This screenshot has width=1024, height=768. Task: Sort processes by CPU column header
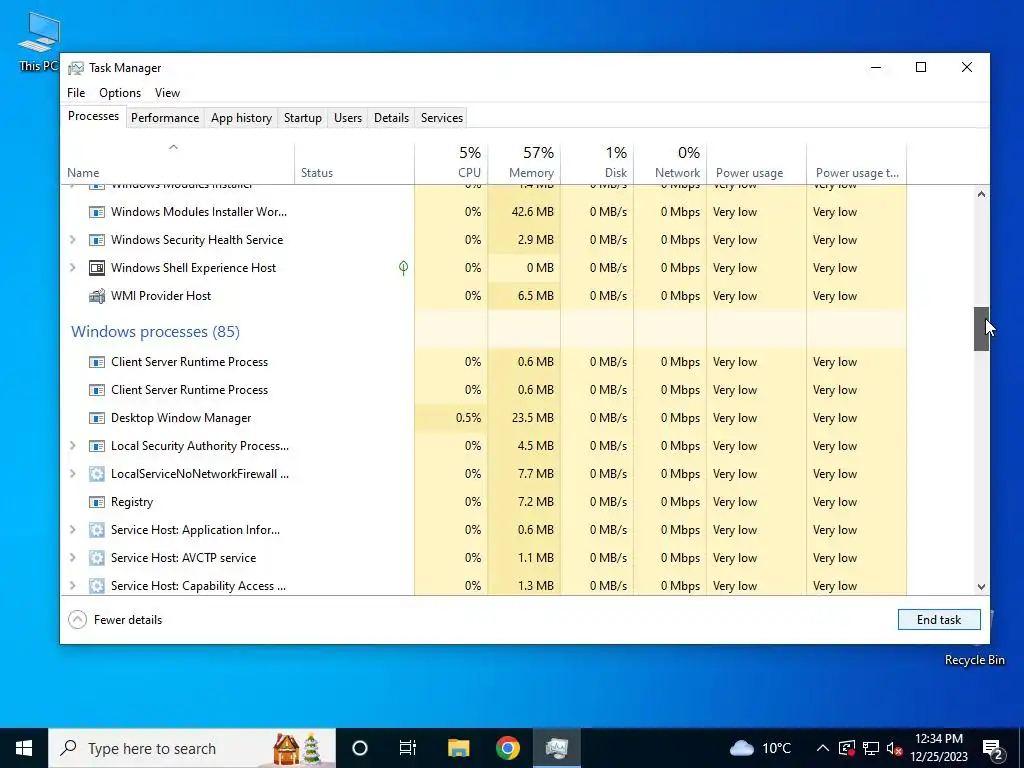point(451,163)
